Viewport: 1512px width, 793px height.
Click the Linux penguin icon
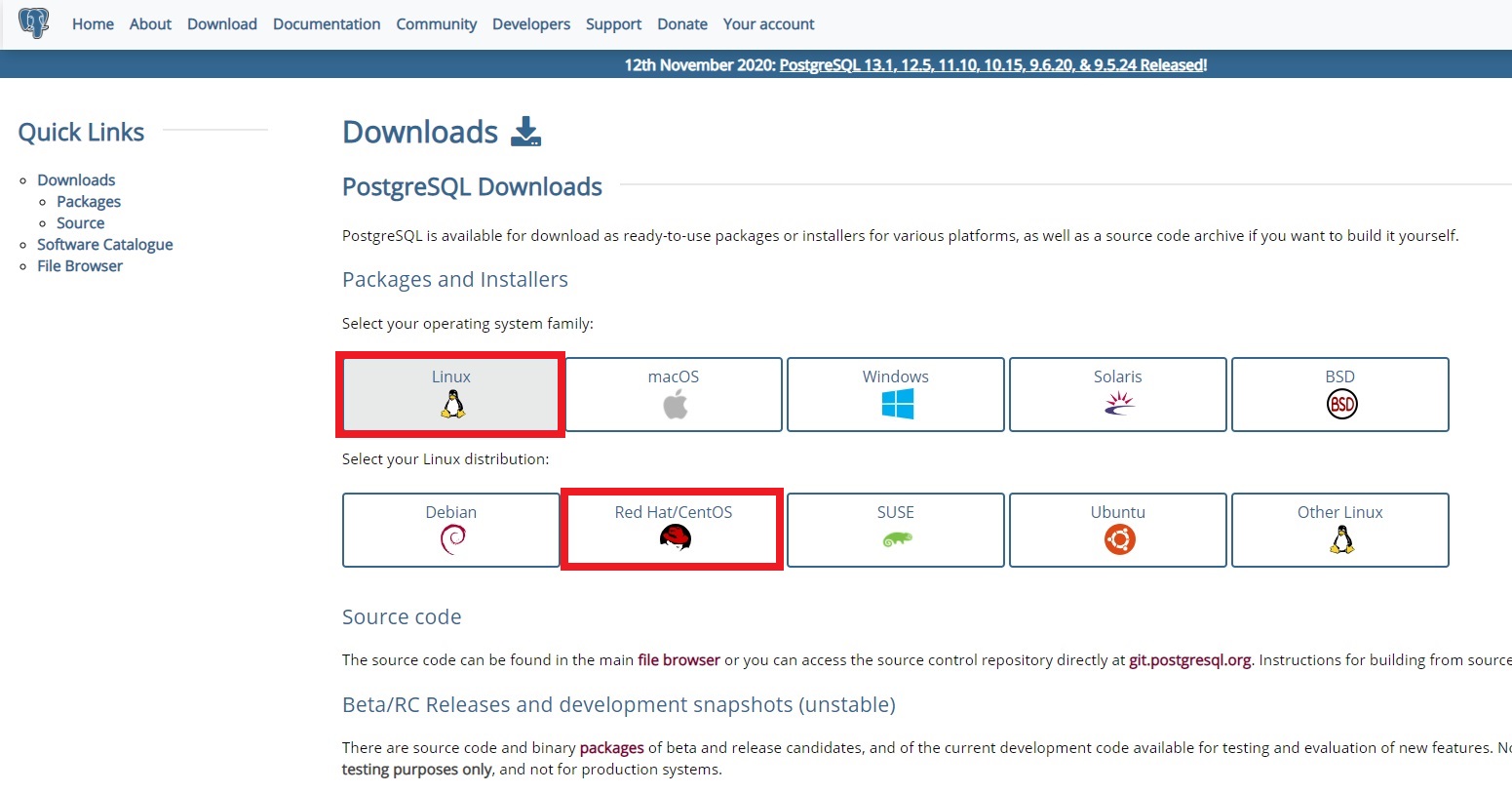point(452,404)
